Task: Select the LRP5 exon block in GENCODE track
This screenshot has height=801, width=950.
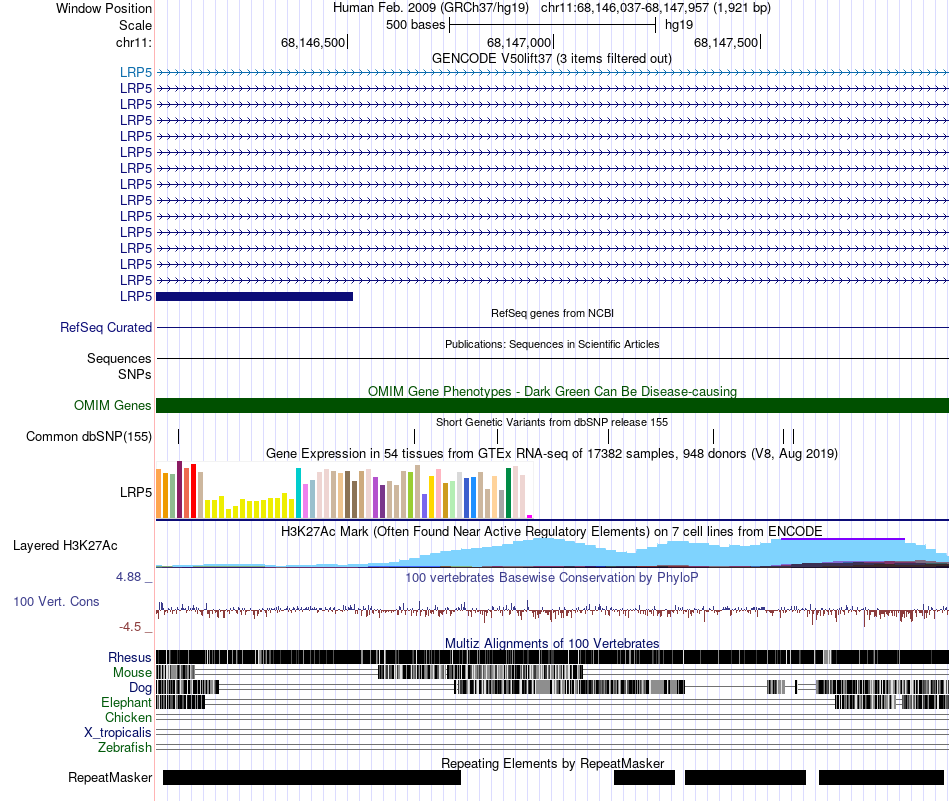Action: pyautogui.click(x=254, y=296)
